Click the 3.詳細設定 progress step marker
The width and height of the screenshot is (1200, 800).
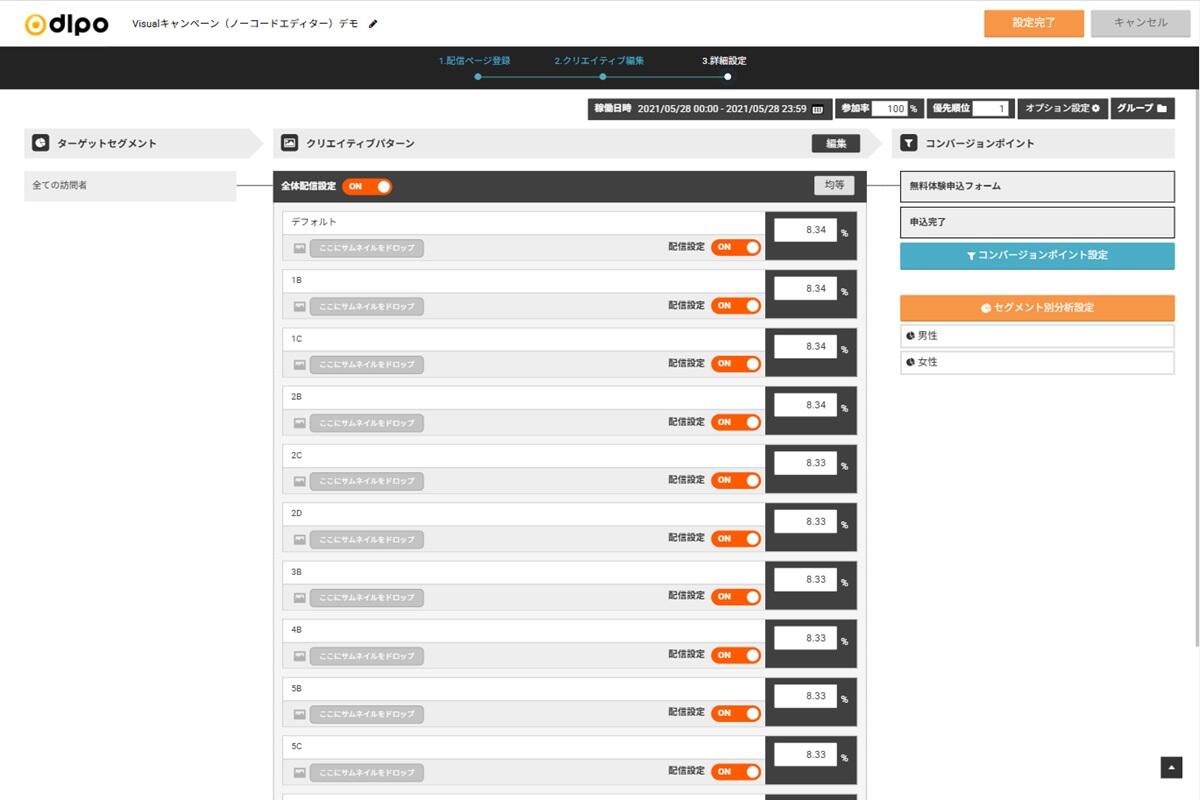[x=727, y=76]
